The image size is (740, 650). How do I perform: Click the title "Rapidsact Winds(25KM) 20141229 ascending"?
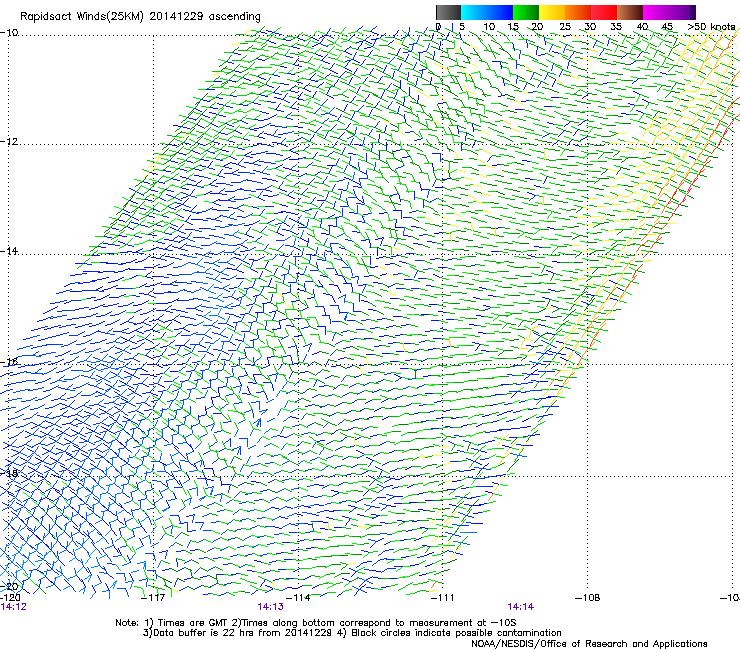click(140, 17)
